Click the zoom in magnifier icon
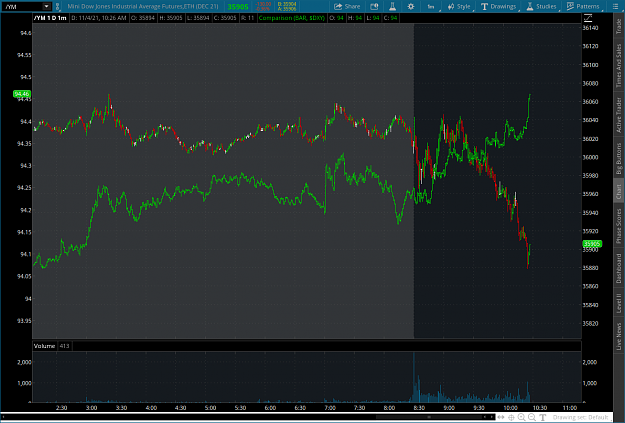Viewport: 625px width, 423px height. coord(521,417)
